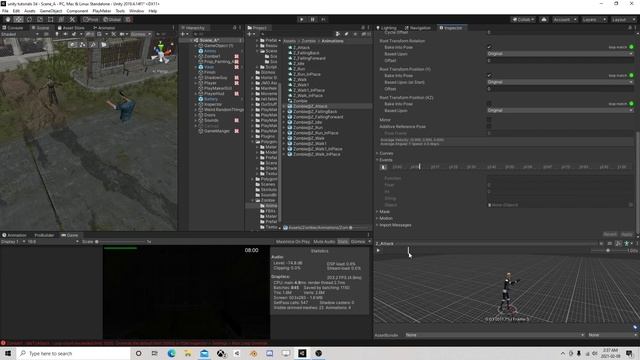
Task: Select Zombie@Z_FallingBack asset in Project
Action: (x=315, y=111)
